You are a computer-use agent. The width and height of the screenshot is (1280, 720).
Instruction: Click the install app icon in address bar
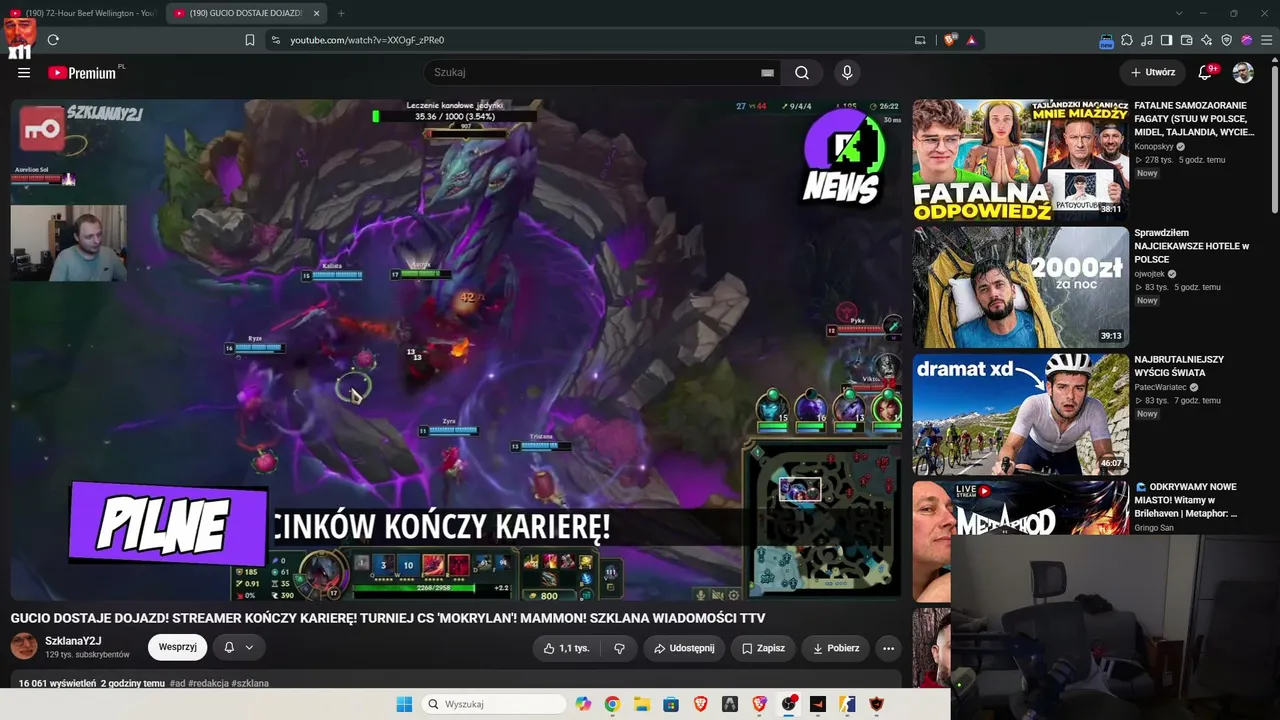pyautogui.click(x=920, y=40)
